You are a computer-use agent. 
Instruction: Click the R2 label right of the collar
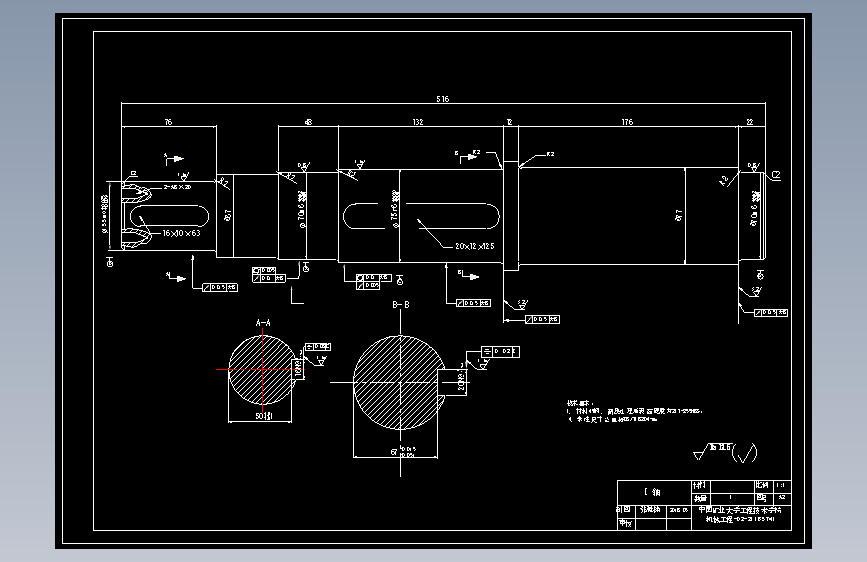pyautogui.click(x=550, y=154)
